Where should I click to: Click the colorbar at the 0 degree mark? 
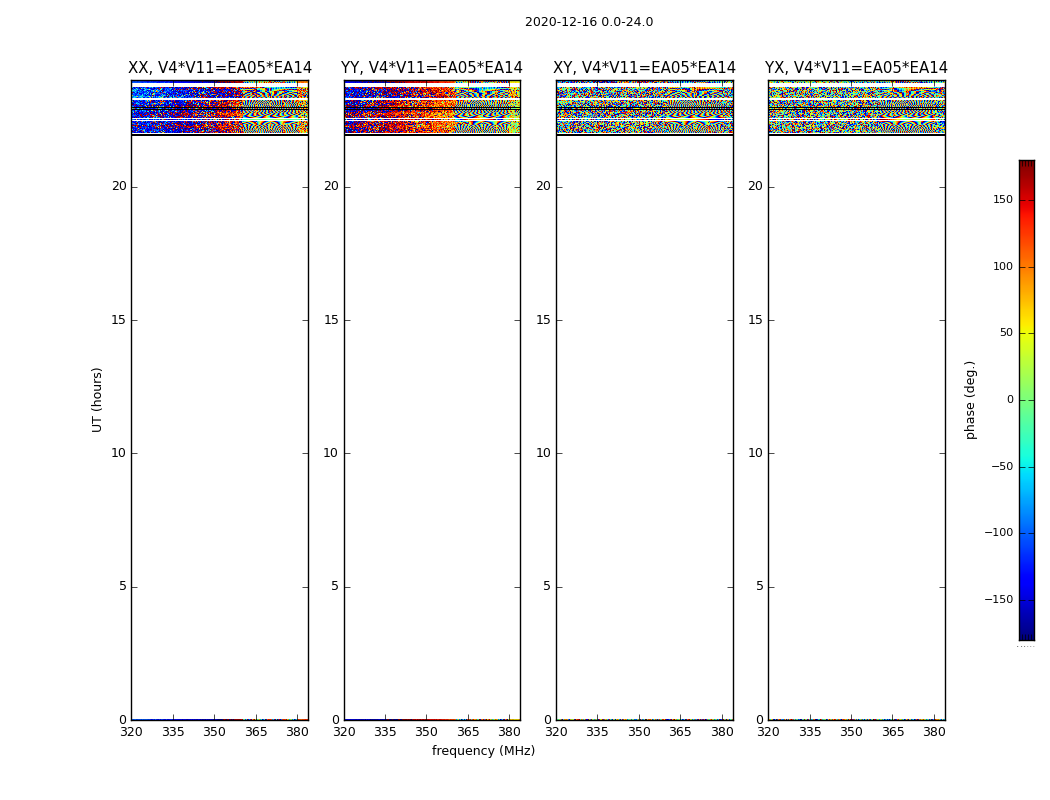1026,400
